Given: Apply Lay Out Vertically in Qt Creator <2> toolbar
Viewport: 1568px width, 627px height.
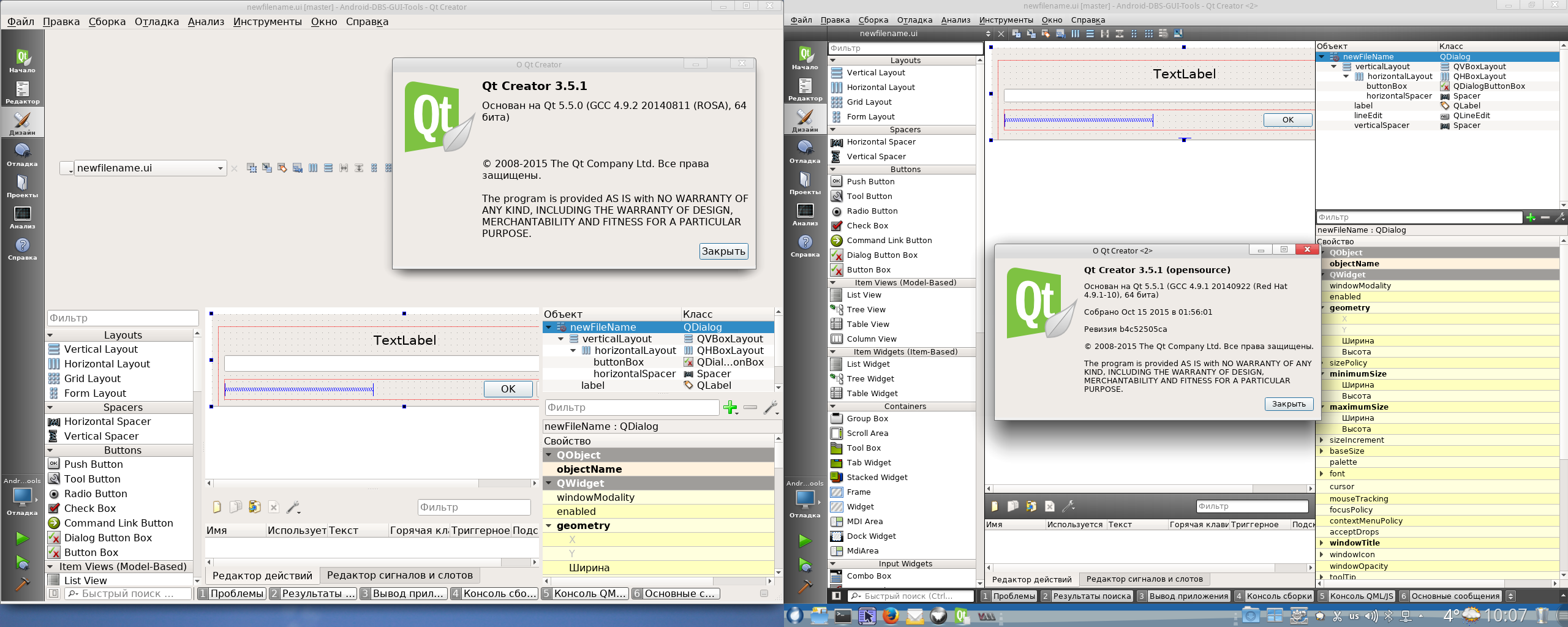Looking at the screenshot, I should 1090,34.
